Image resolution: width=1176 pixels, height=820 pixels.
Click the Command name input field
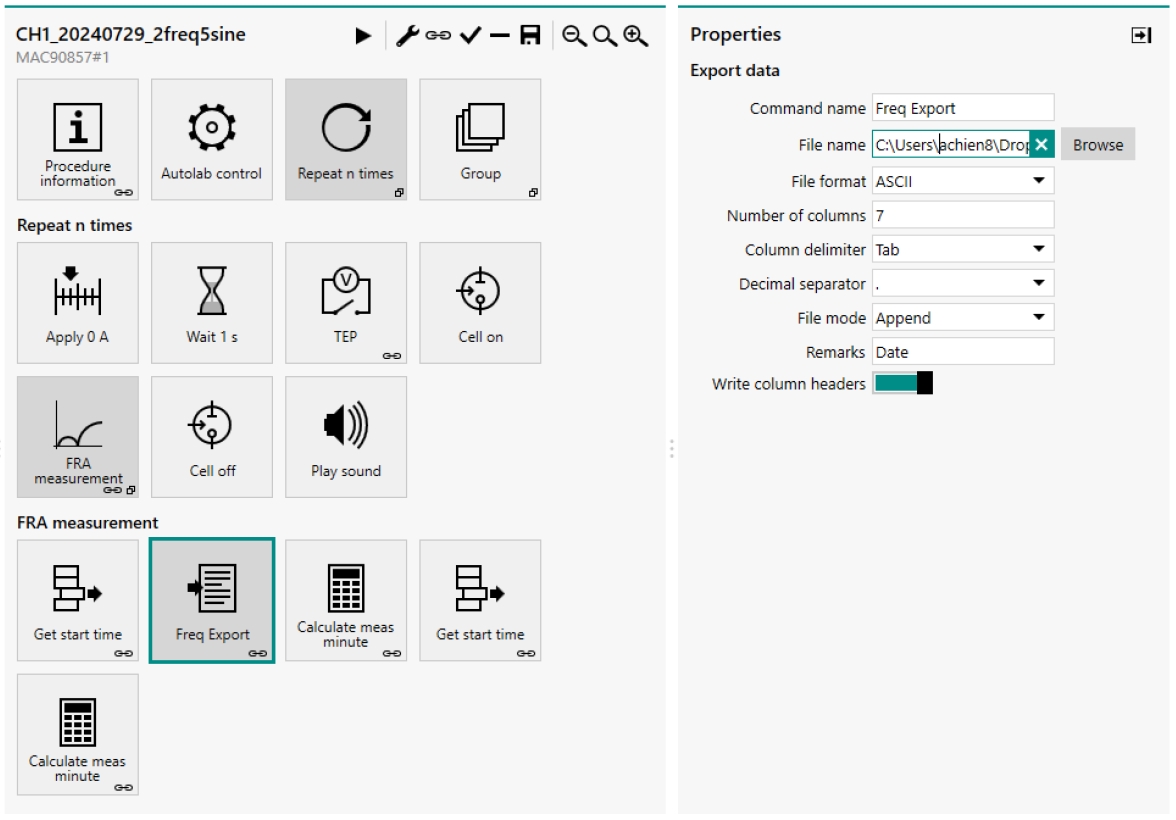963,108
